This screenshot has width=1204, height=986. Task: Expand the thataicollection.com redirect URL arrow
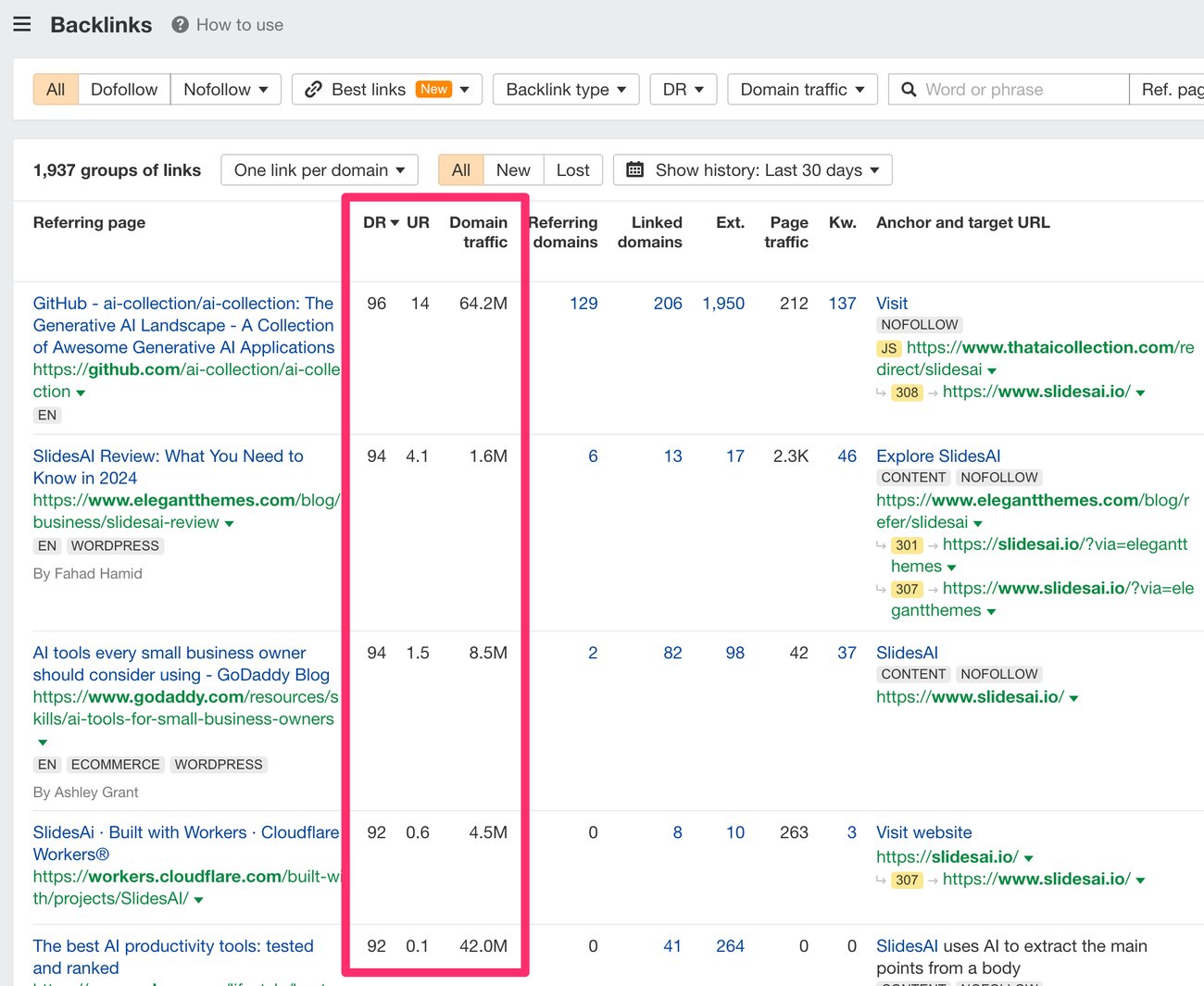tap(992, 371)
